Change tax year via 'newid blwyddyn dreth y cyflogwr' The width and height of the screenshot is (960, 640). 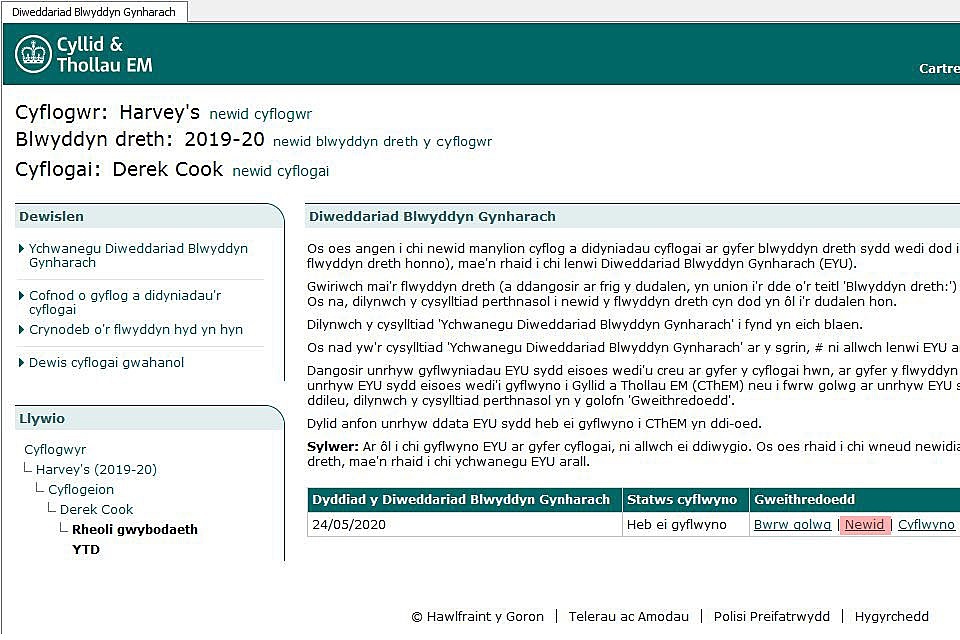[x=382, y=142]
